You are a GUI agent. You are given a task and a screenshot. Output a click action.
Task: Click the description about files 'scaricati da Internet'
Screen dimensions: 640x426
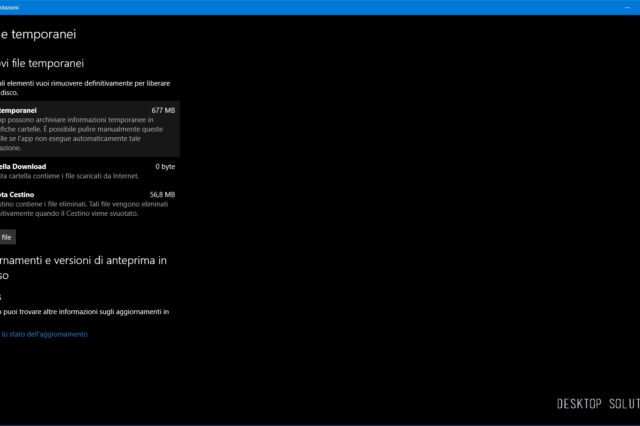[x=69, y=176]
